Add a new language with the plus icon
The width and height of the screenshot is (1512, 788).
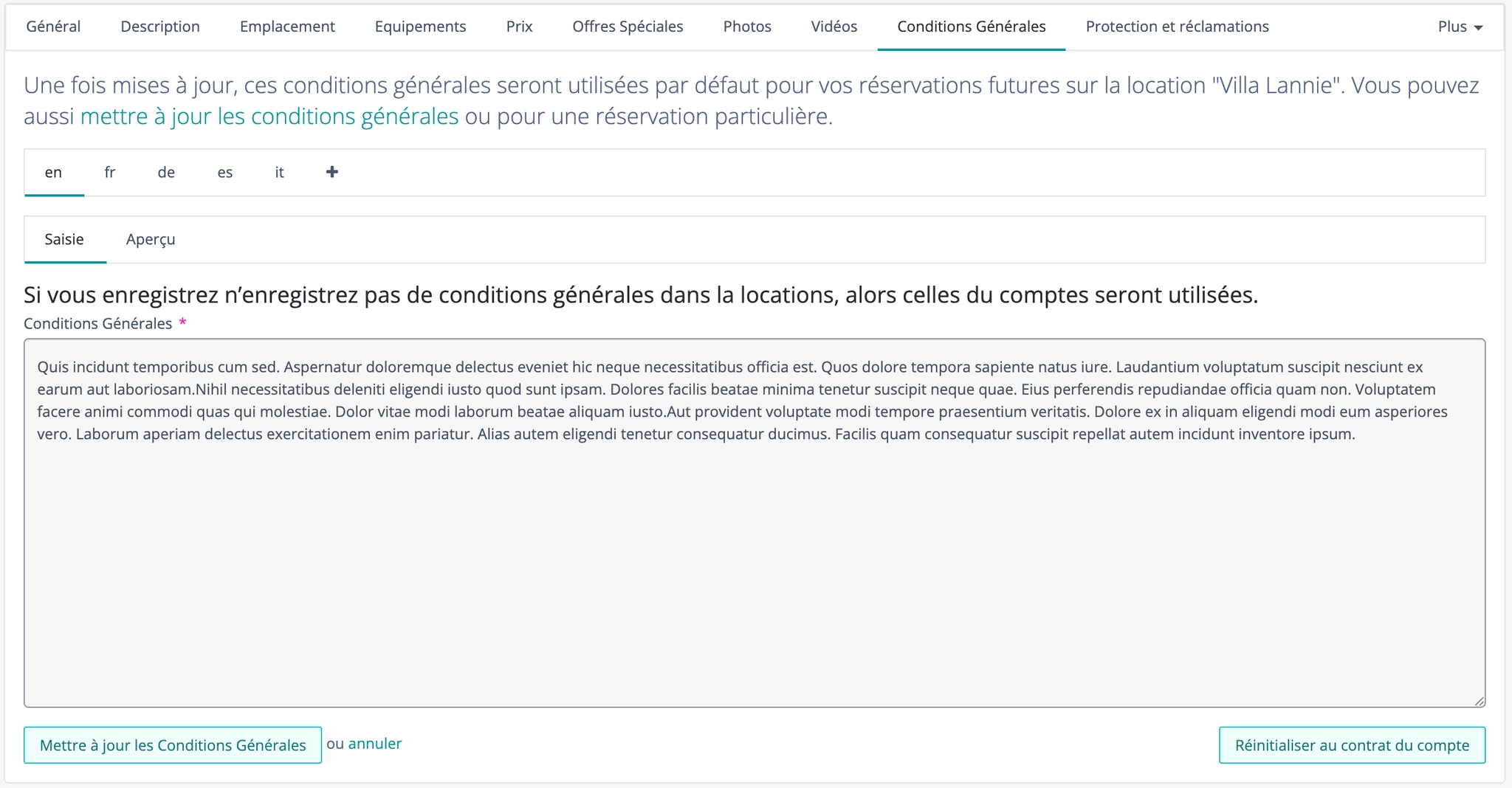pyautogui.click(x=332, y=172)
